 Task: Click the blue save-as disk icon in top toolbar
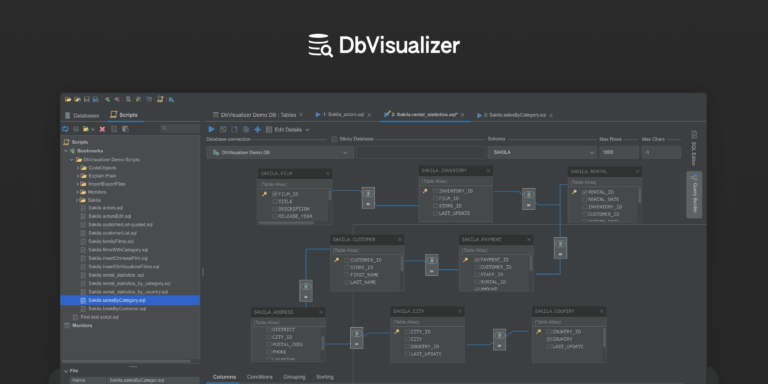pyautogui.click(x=96, y=99)
